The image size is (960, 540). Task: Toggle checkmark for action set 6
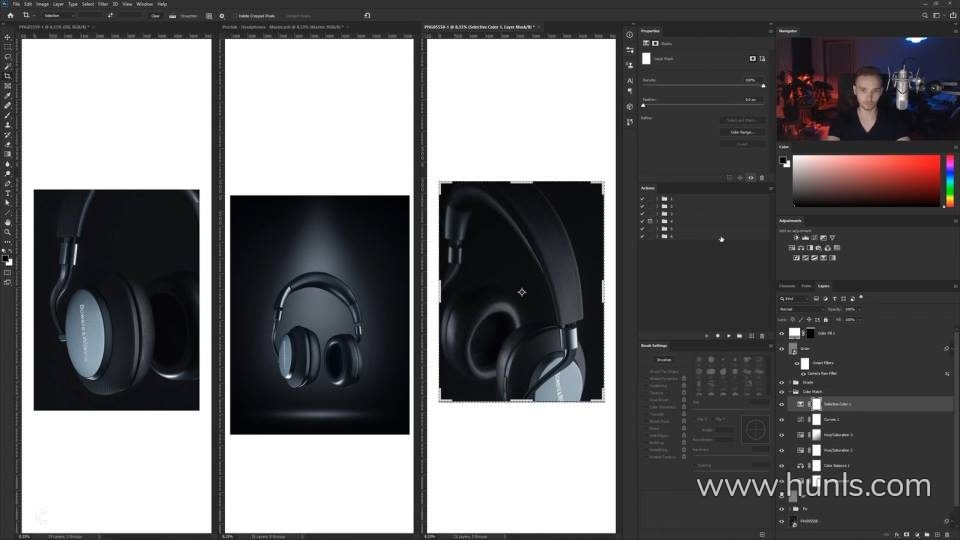click(642, 236)
